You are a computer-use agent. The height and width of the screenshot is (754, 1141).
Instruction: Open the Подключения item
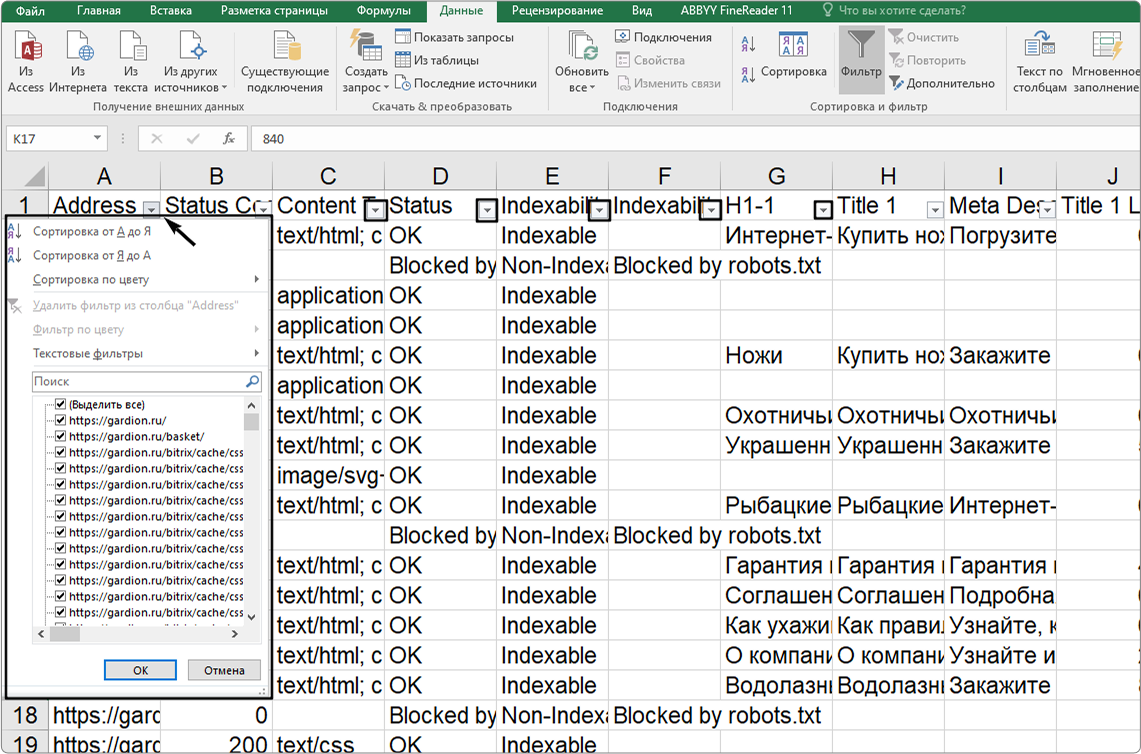(664, 37)
